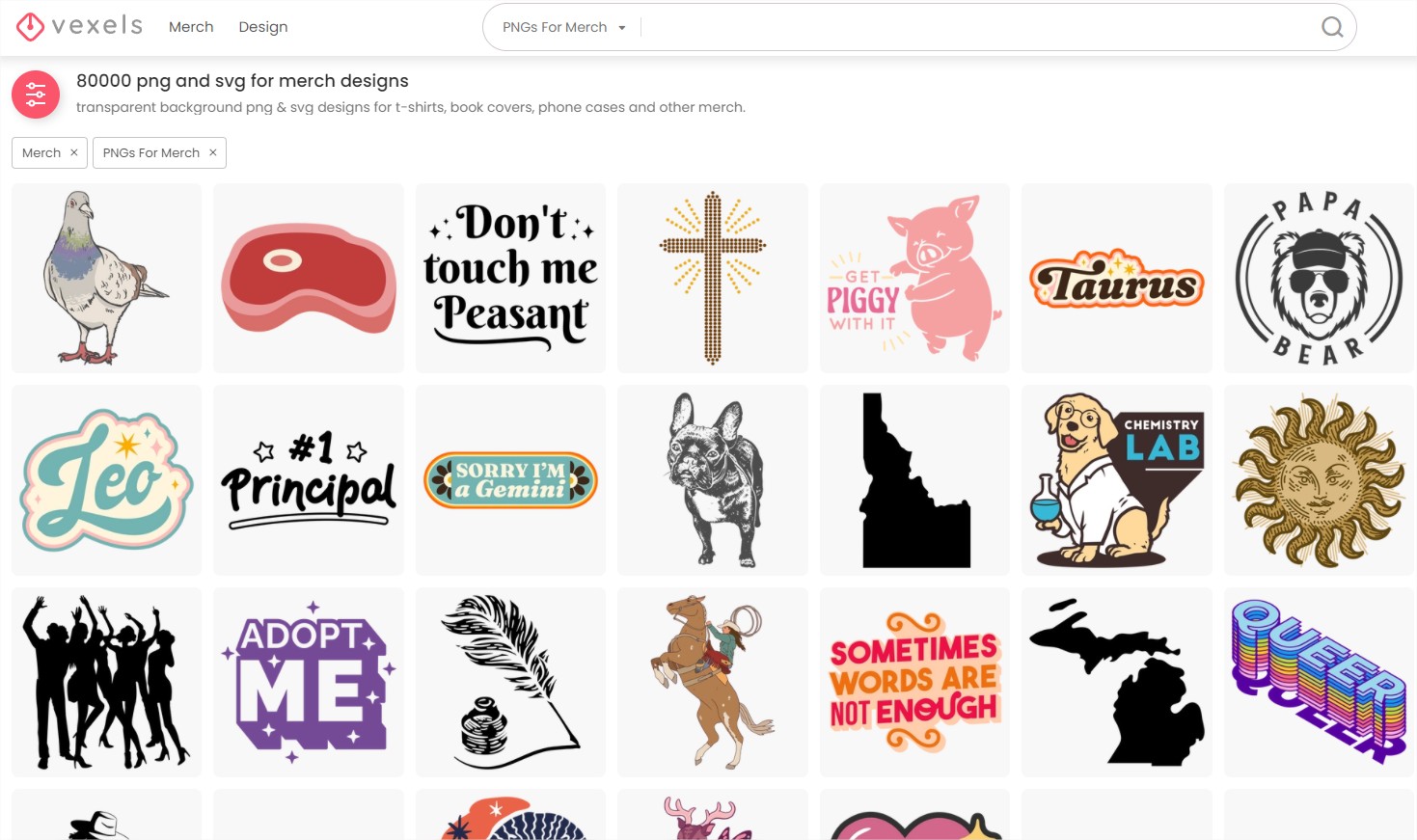This screenshot has height=840, width=1417.
Task: Open the Design menu
Action: point(263,27)
